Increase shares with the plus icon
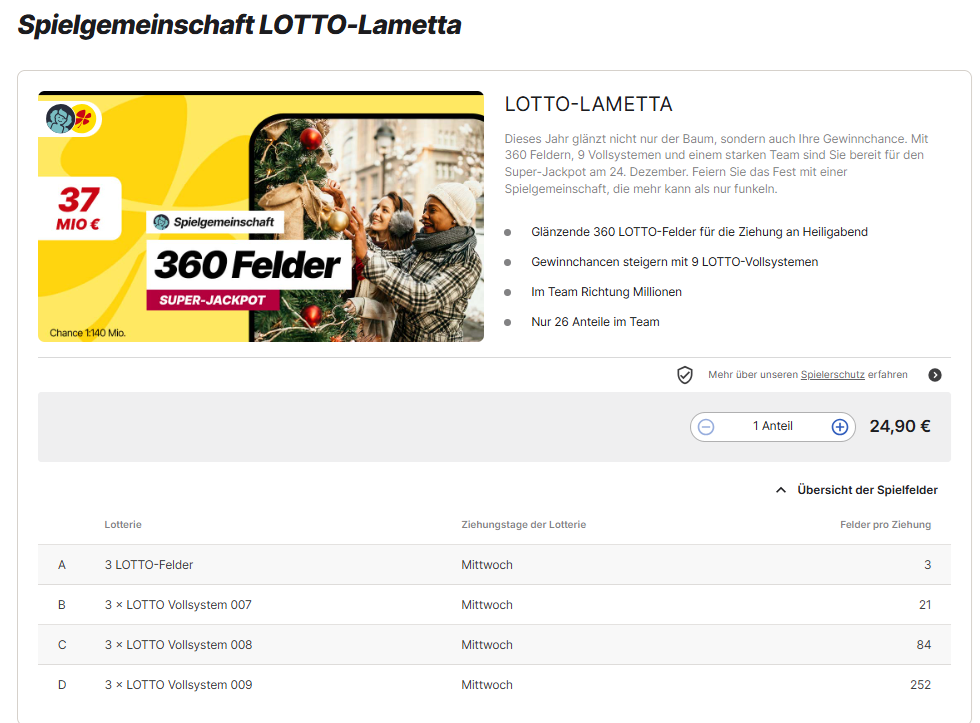This screenshot has width=980, height=723. click(x=839, y=427)
